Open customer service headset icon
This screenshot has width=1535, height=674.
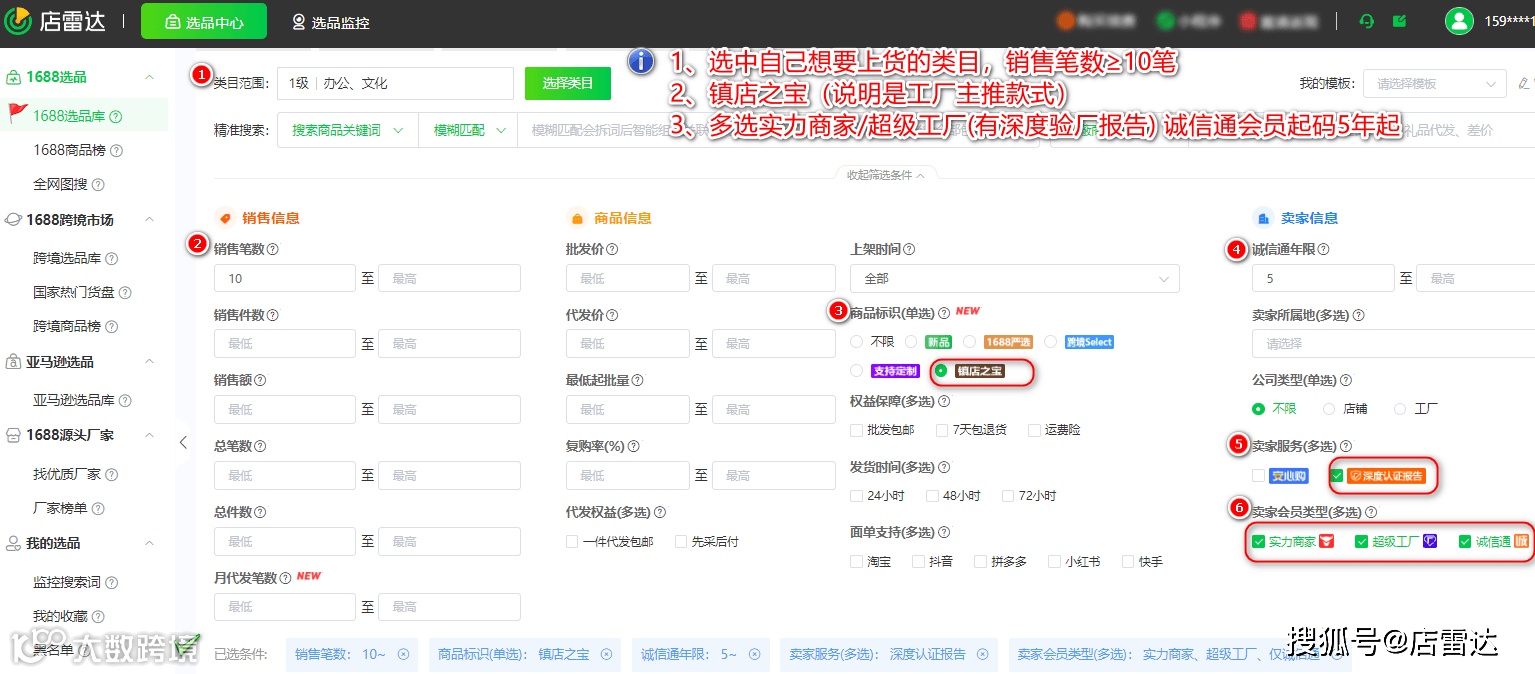(x=1367, y=20)
